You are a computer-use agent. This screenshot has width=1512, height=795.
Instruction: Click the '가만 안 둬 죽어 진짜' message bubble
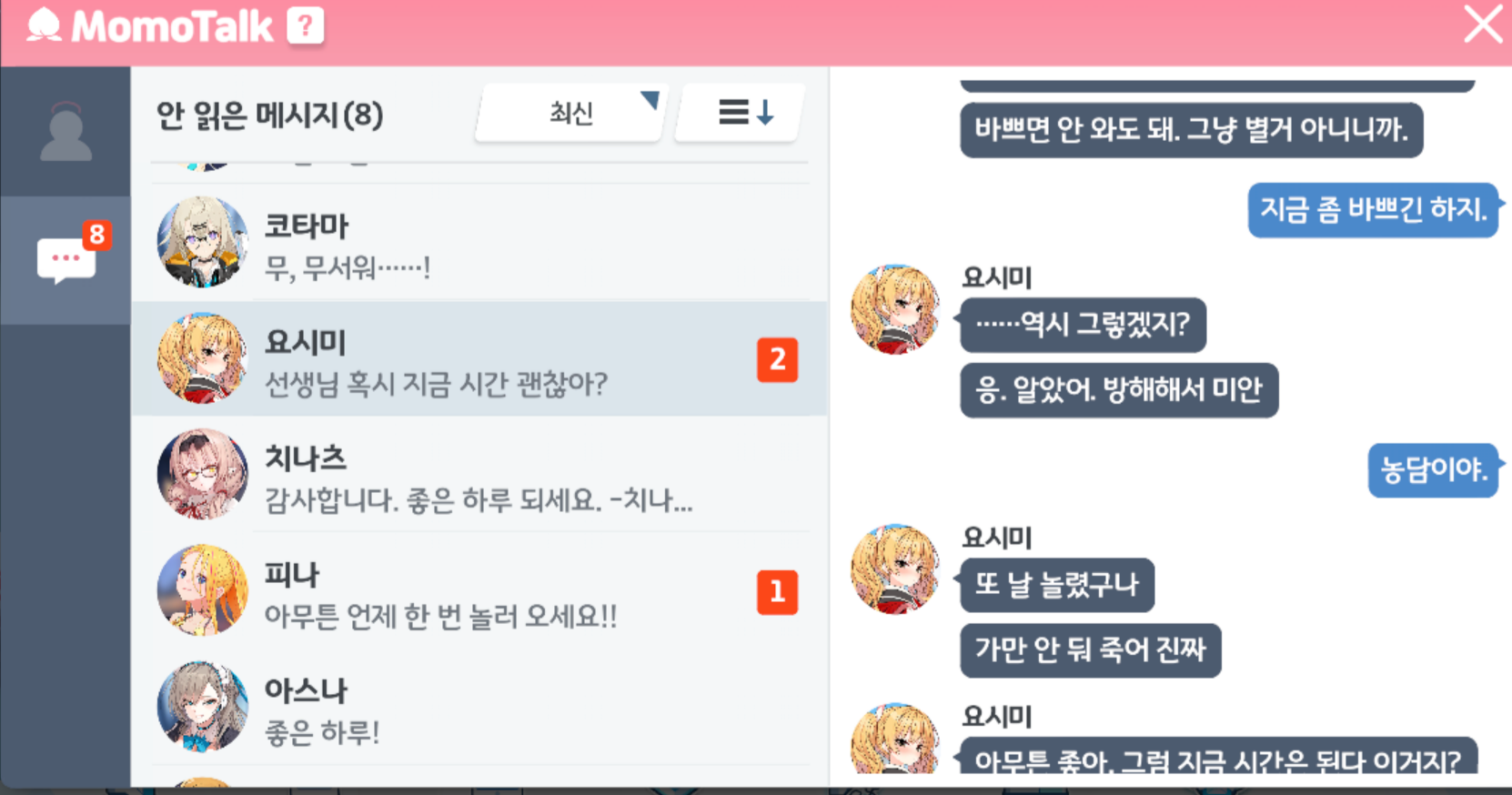click(x=1090, y=649)
